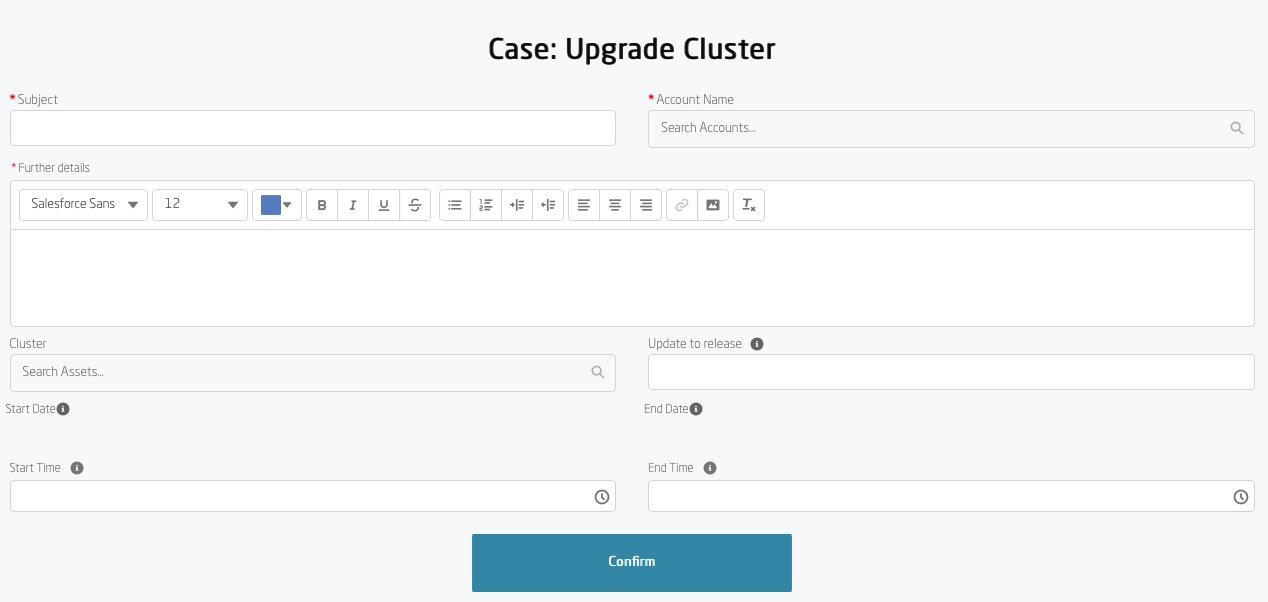Open the font size 12 dropdown
The width and height of the screenshot is (1268, 602).
[x=200, y=205]
